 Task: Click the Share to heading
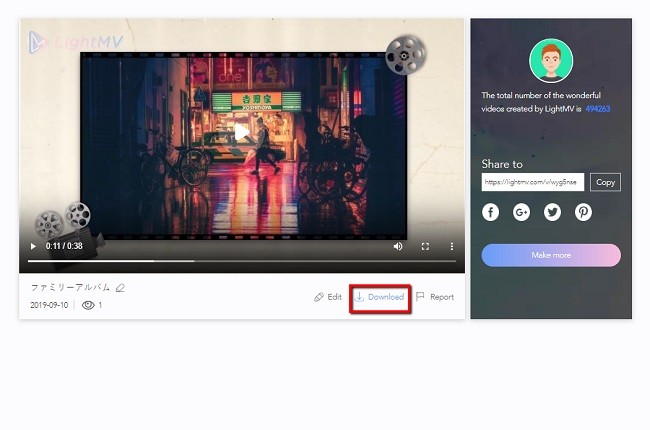(x=502, y=164)
